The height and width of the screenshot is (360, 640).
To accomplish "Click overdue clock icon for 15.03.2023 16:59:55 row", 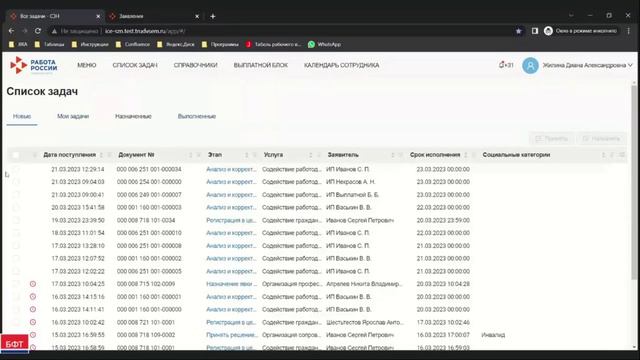I will 33,335.
